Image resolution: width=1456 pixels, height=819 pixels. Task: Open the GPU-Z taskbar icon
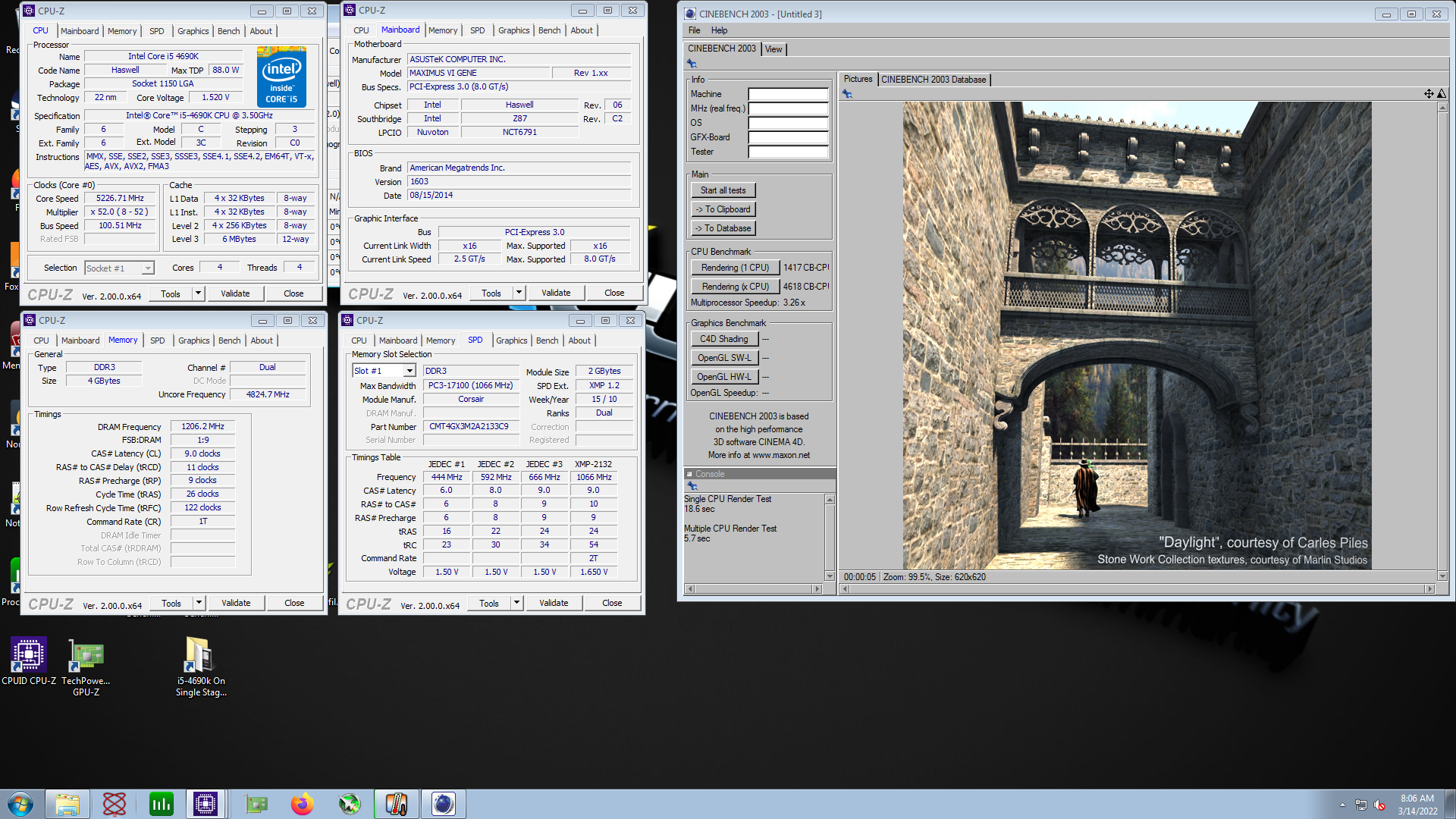coord(256,804)
